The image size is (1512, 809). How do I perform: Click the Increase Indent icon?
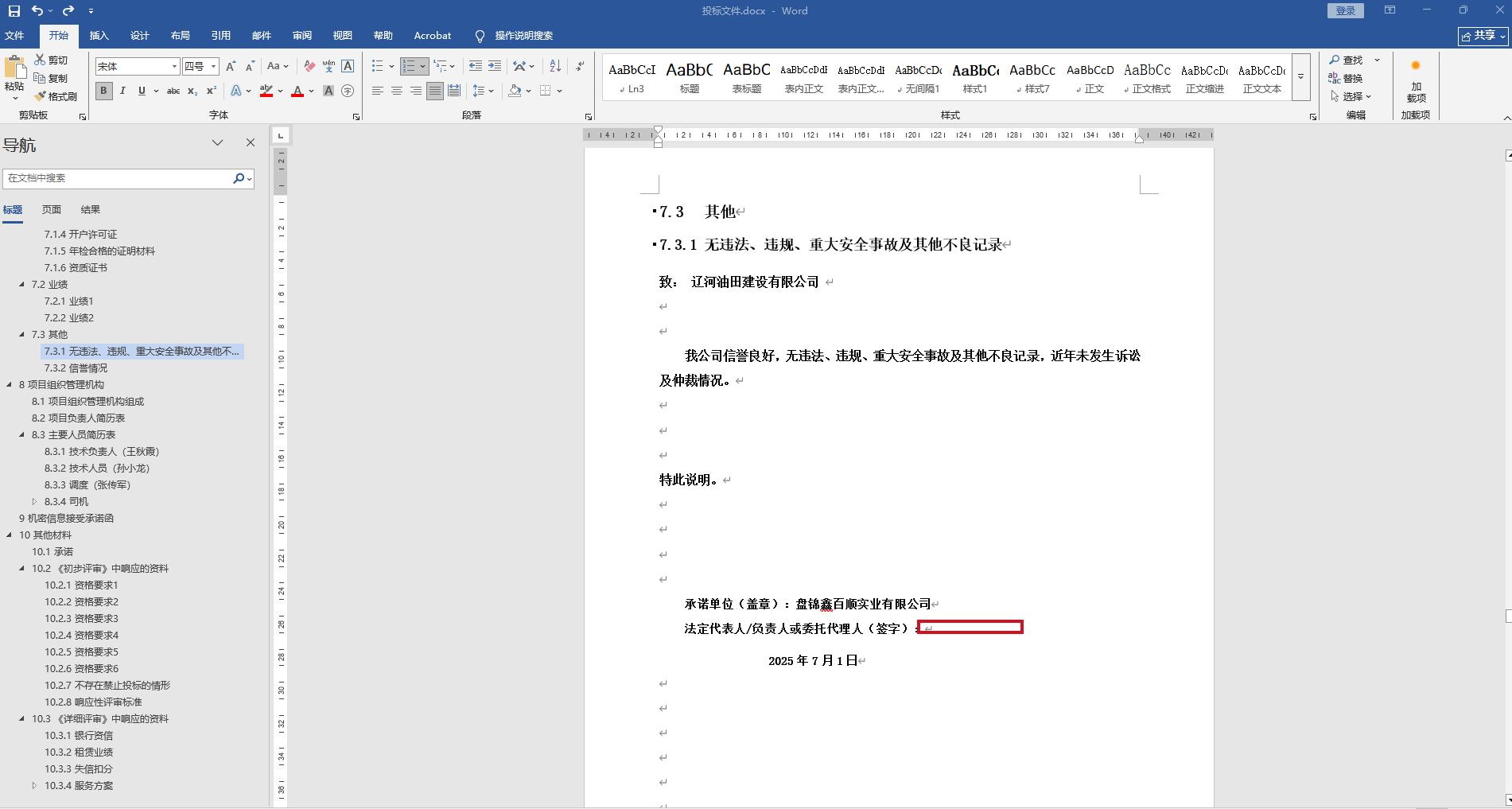coord(495,66)
